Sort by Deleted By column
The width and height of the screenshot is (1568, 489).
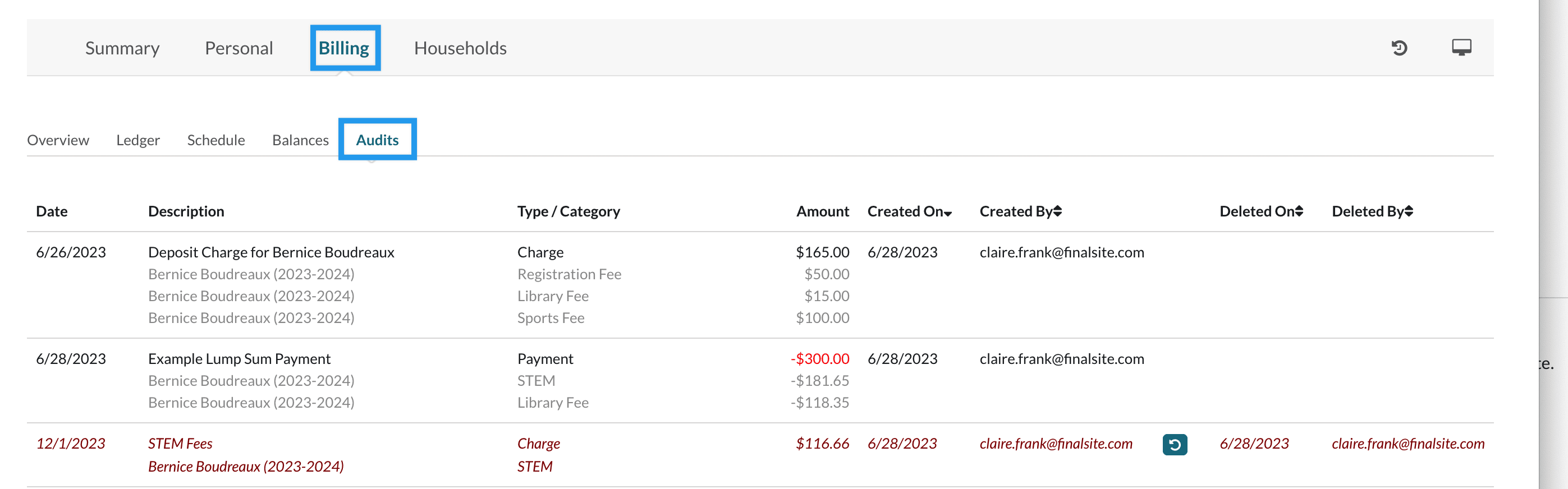(x=1372, y=211)
